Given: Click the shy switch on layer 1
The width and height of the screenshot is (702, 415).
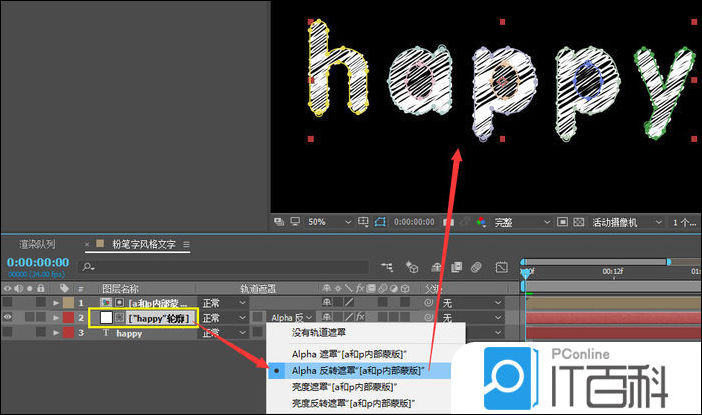Looking at the screenshot, I should [327, 303].
